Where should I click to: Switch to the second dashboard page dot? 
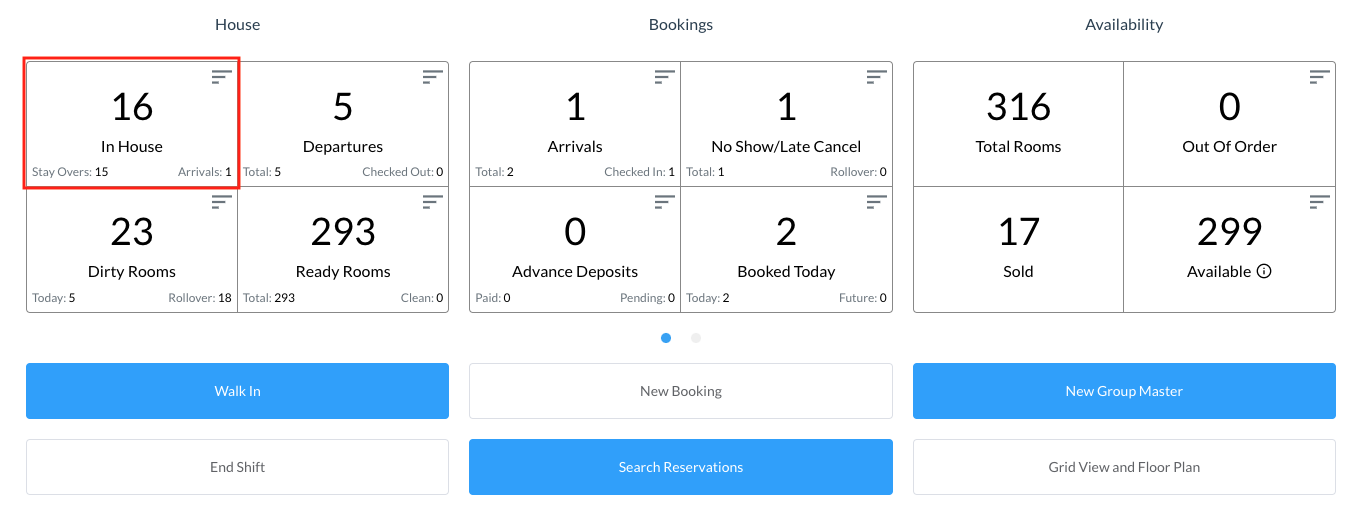(x=696, y=338)
